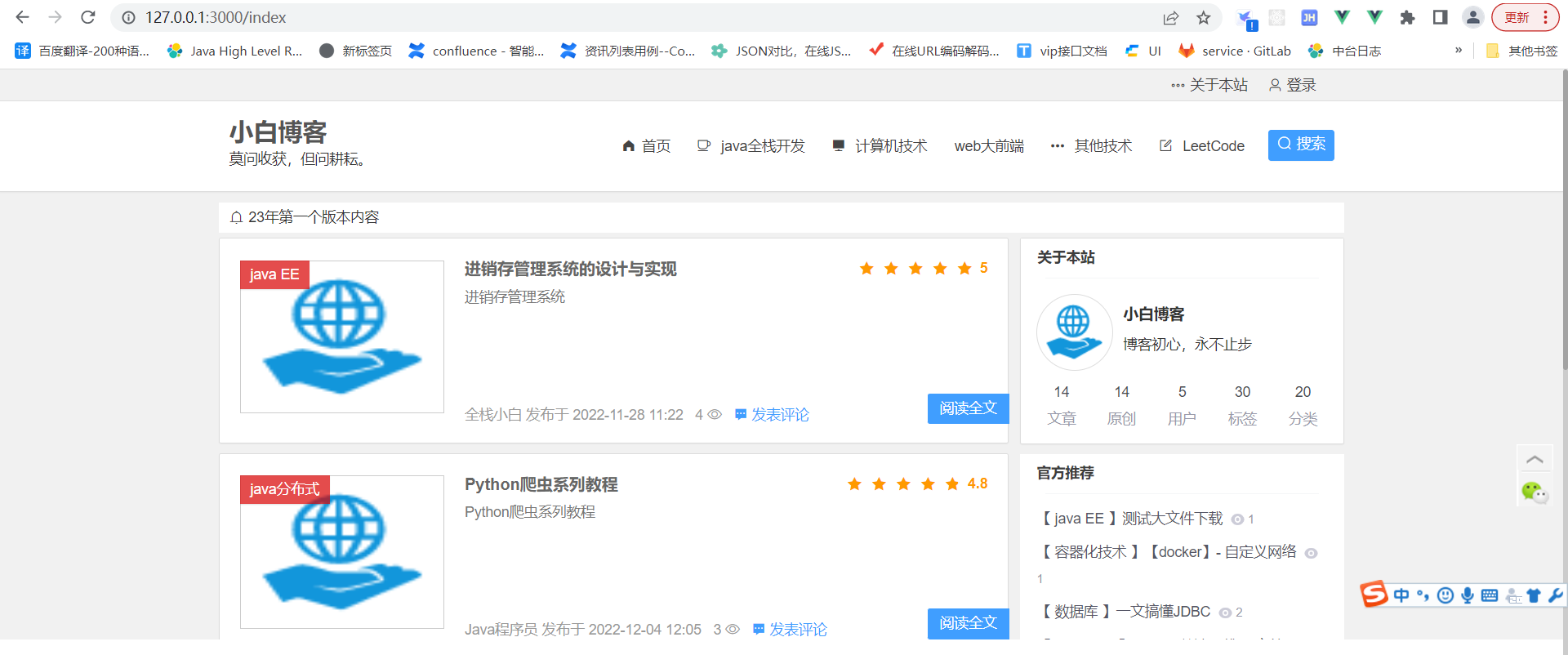1568x655 pixels.
Task: Click 阅读全文 for 进销存 article
Action: click(968, 408)
